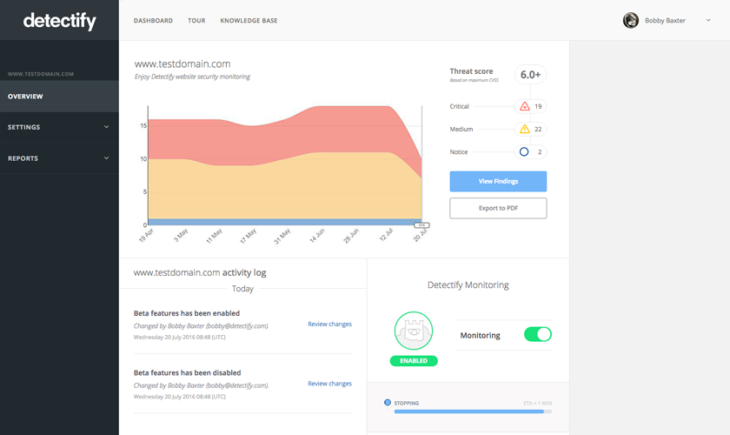730x435 pixels.
Task: Click the Today activity log heading
Action: [x=243, y=289]
